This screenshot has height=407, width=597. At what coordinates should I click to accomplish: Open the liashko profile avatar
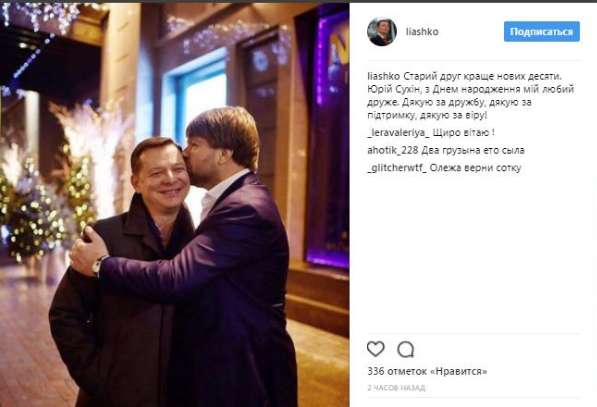(382, 32)
